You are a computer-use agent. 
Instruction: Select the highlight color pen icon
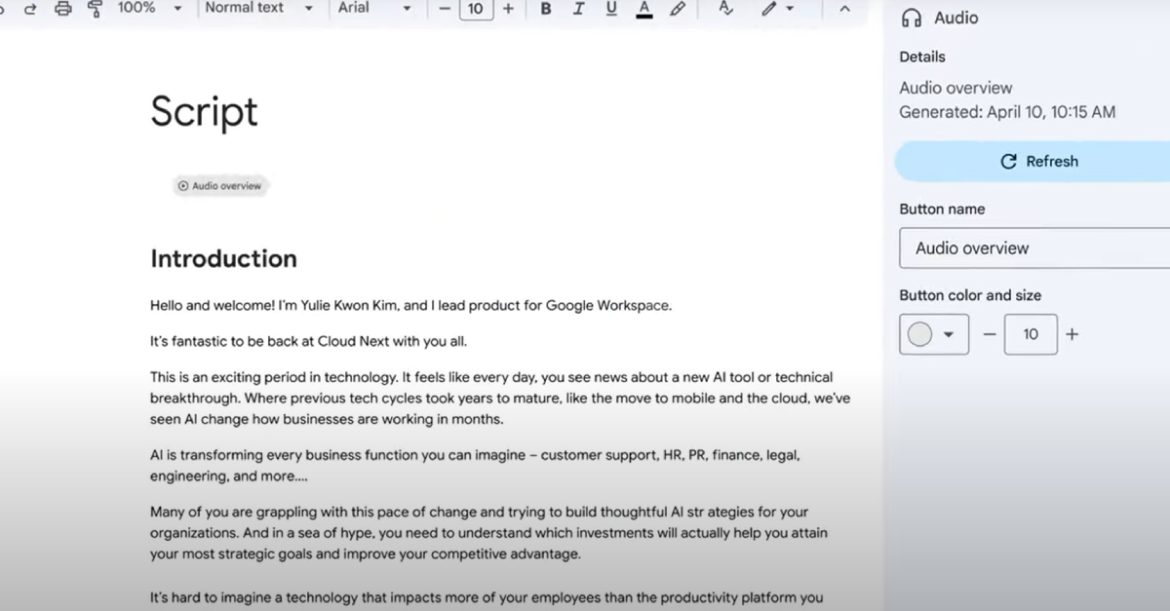pyautogui.click(x=677, y=9)
